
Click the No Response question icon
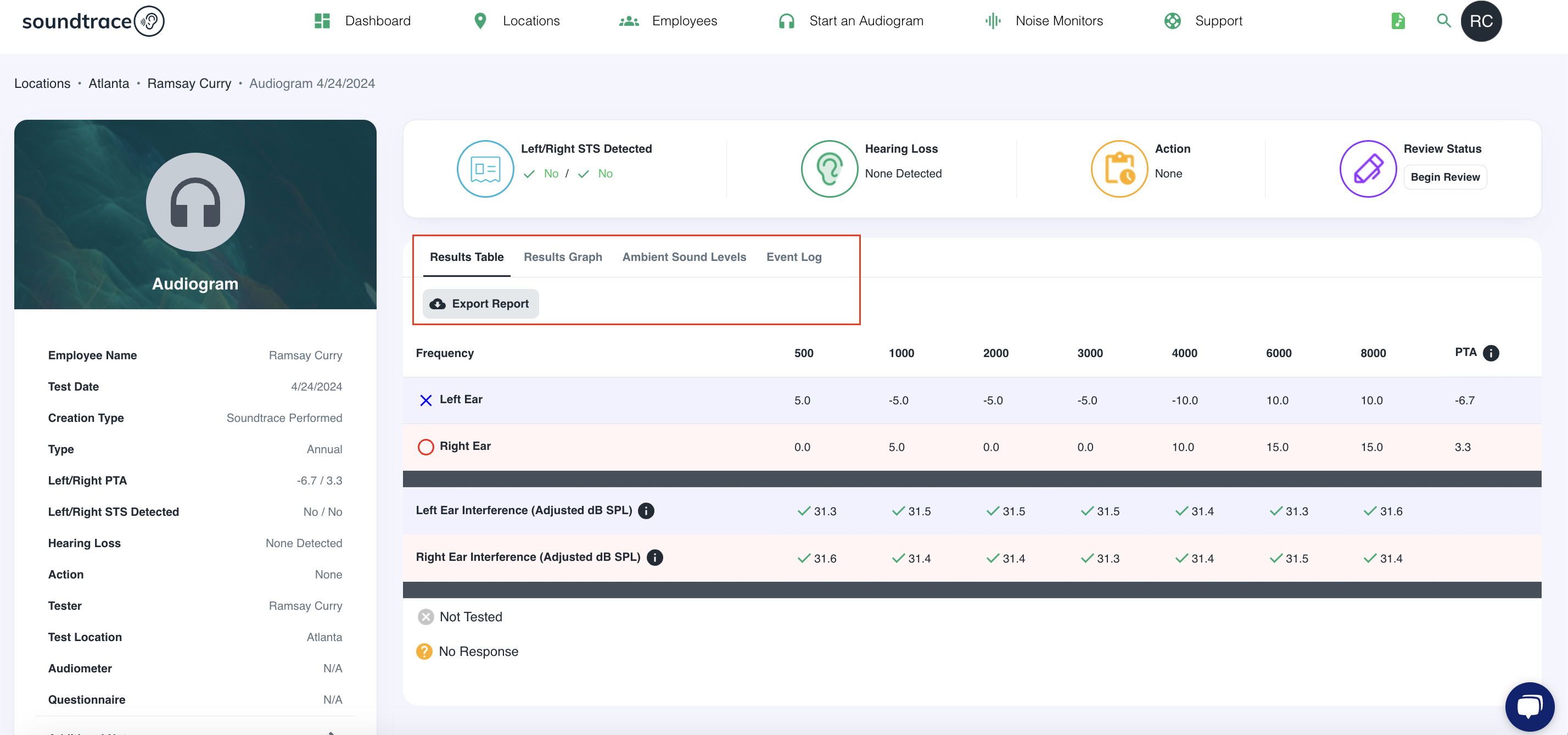pos(424,652)
